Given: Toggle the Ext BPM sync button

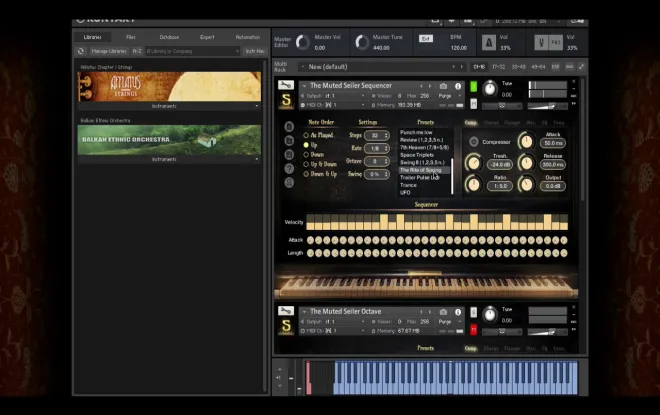Looking at the screenshot, I should (426, 39).
